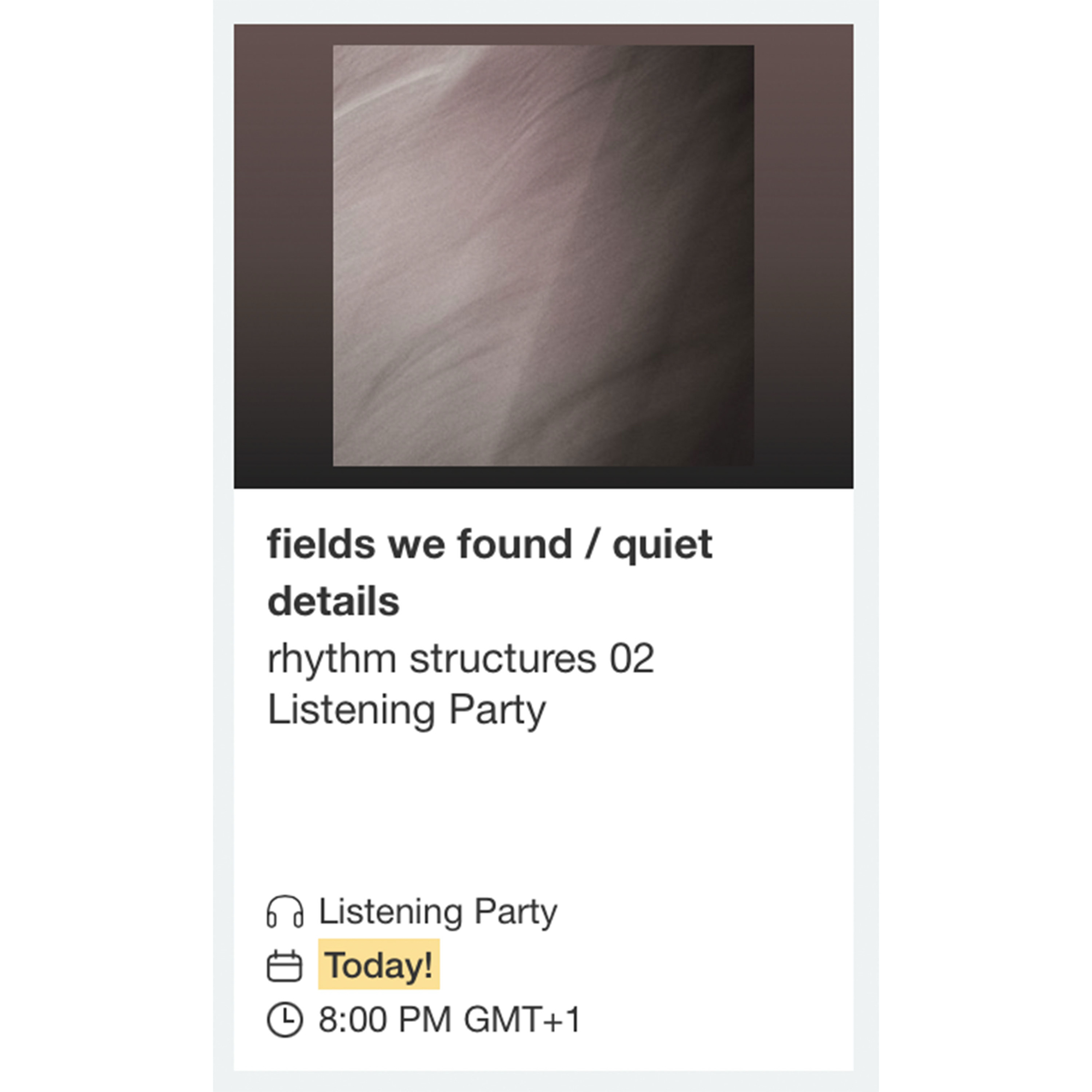Click the Listening Party label beside headphones
The image size is (1092, 1092).
(438, 912)
